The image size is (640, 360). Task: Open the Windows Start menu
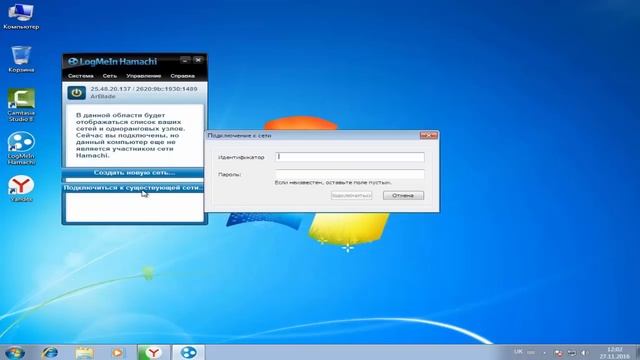point(15,353)
